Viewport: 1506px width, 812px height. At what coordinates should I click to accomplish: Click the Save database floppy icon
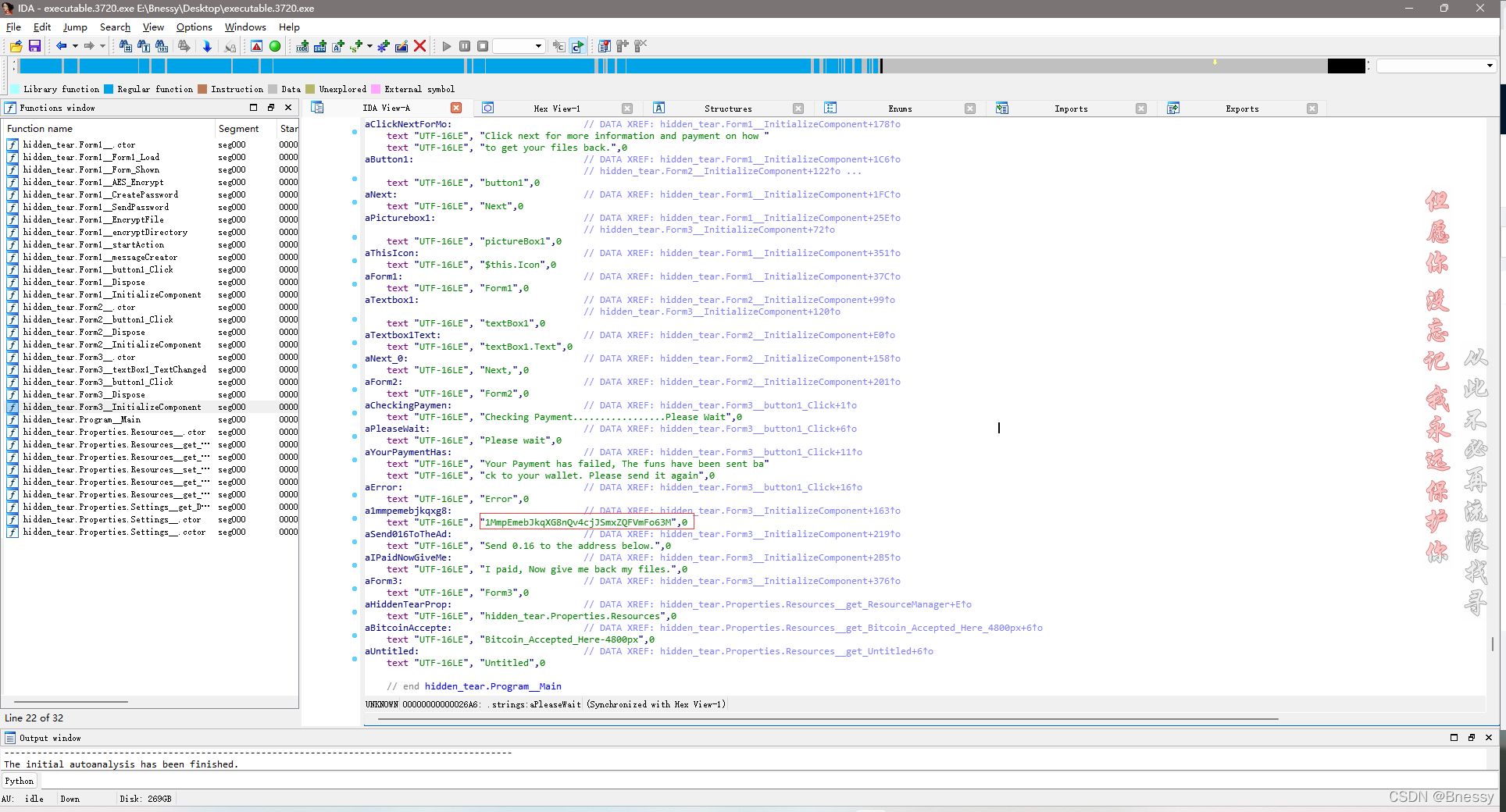click(x=34, y=46)
